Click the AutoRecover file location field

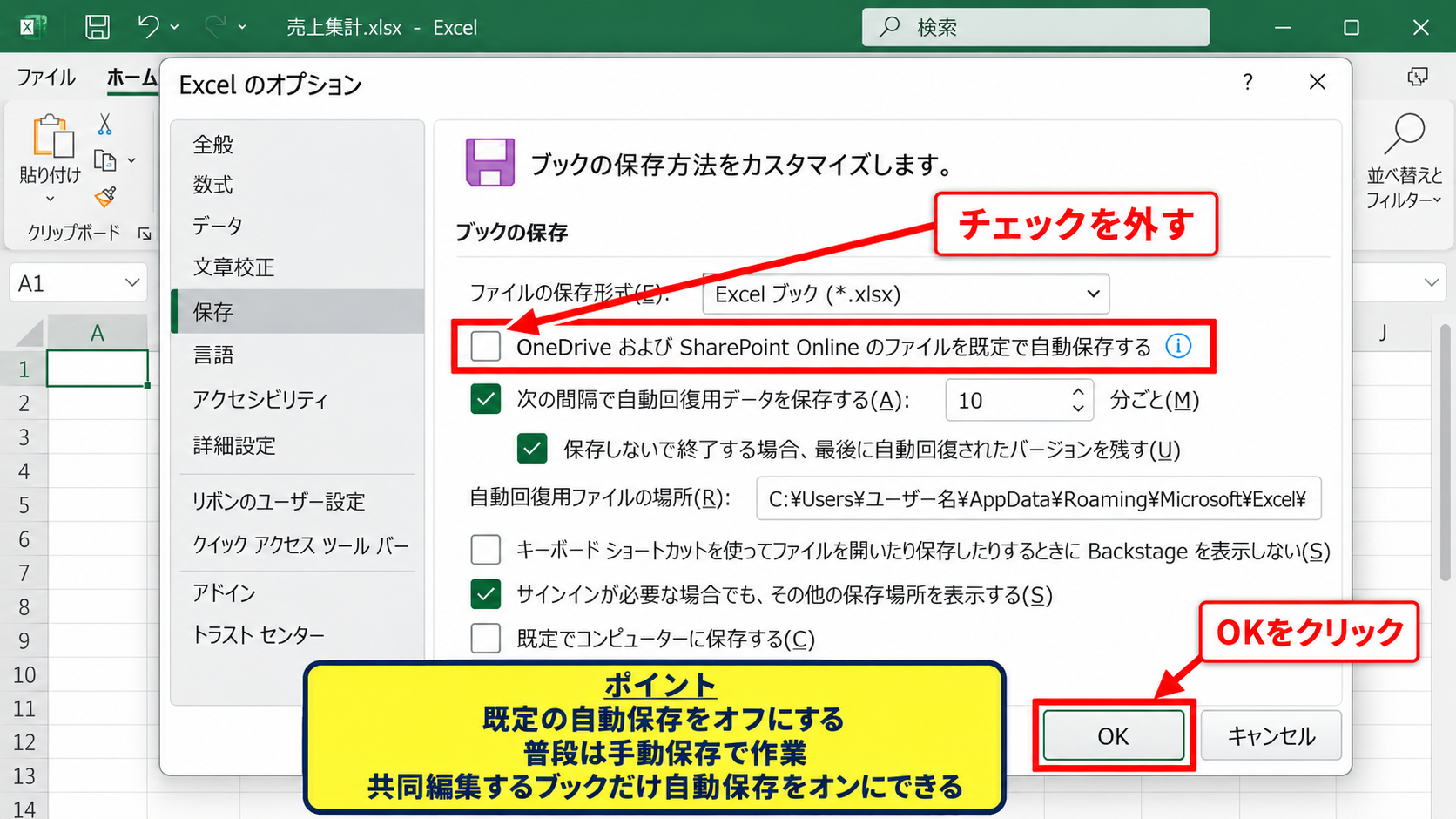[1038, 498]
